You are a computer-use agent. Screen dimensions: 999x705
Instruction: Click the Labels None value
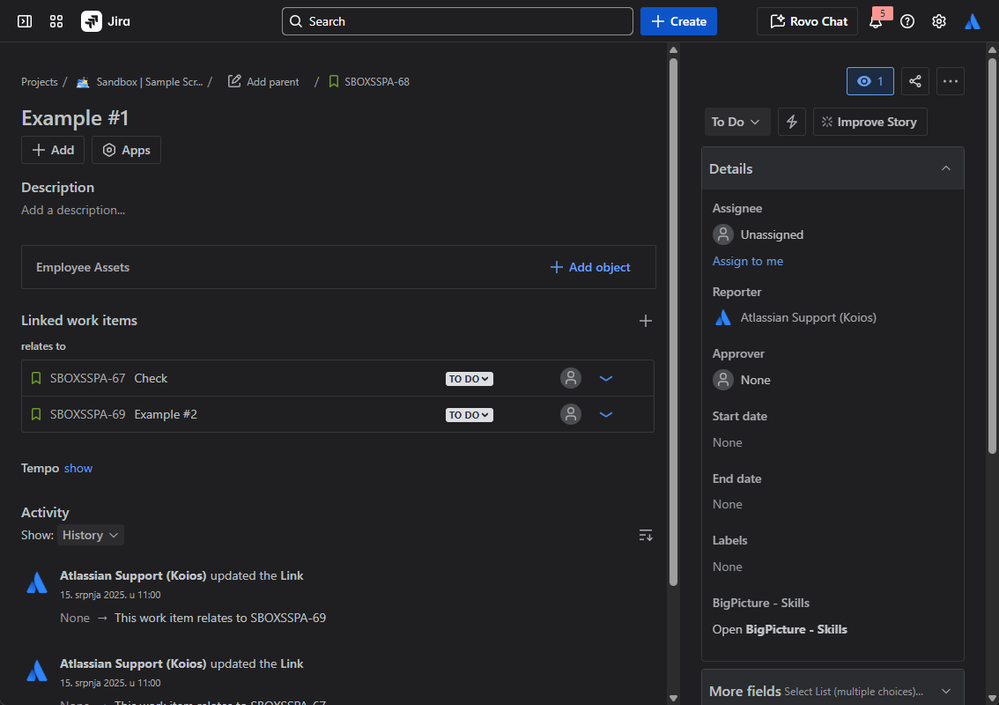click(727, 567)
